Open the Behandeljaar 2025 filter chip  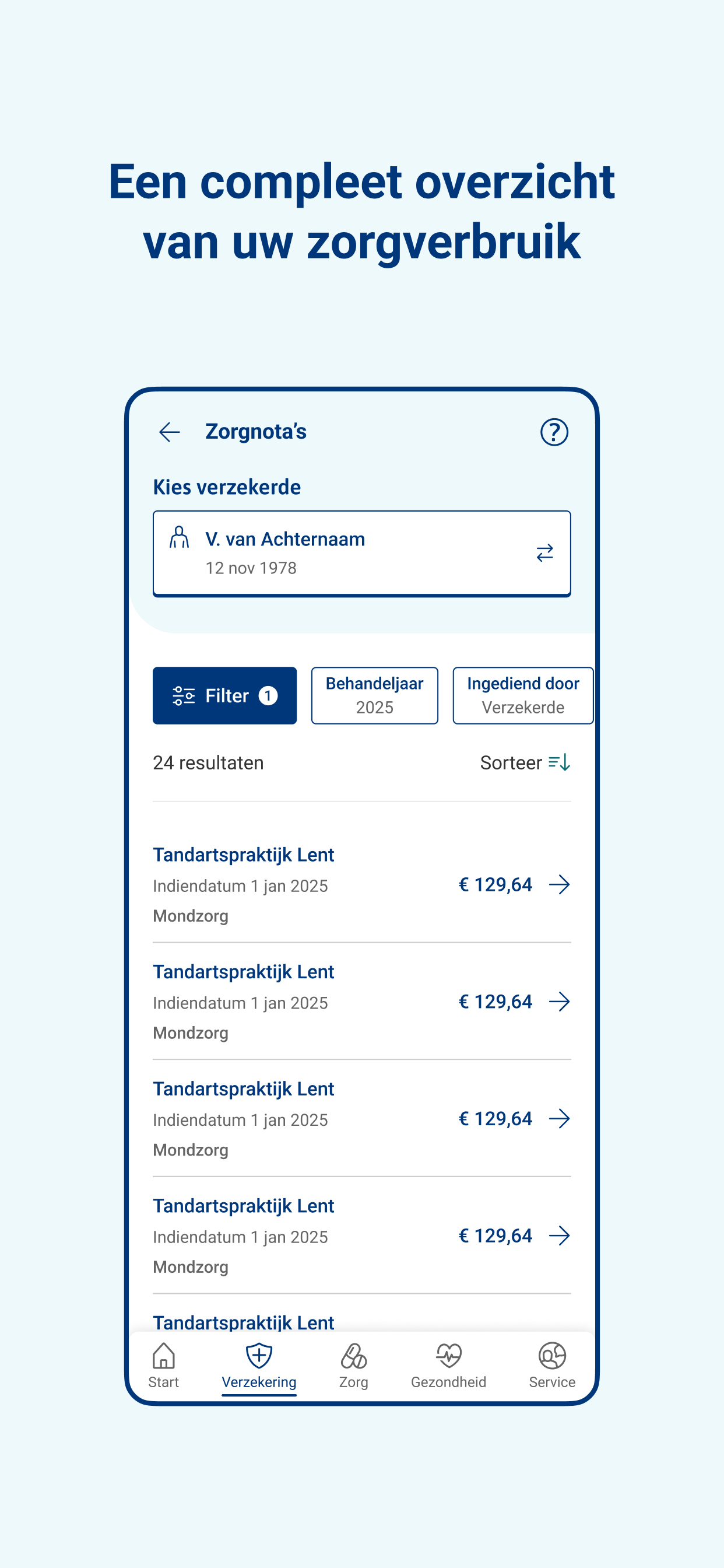pyautogui.click(x=374, y=695)
